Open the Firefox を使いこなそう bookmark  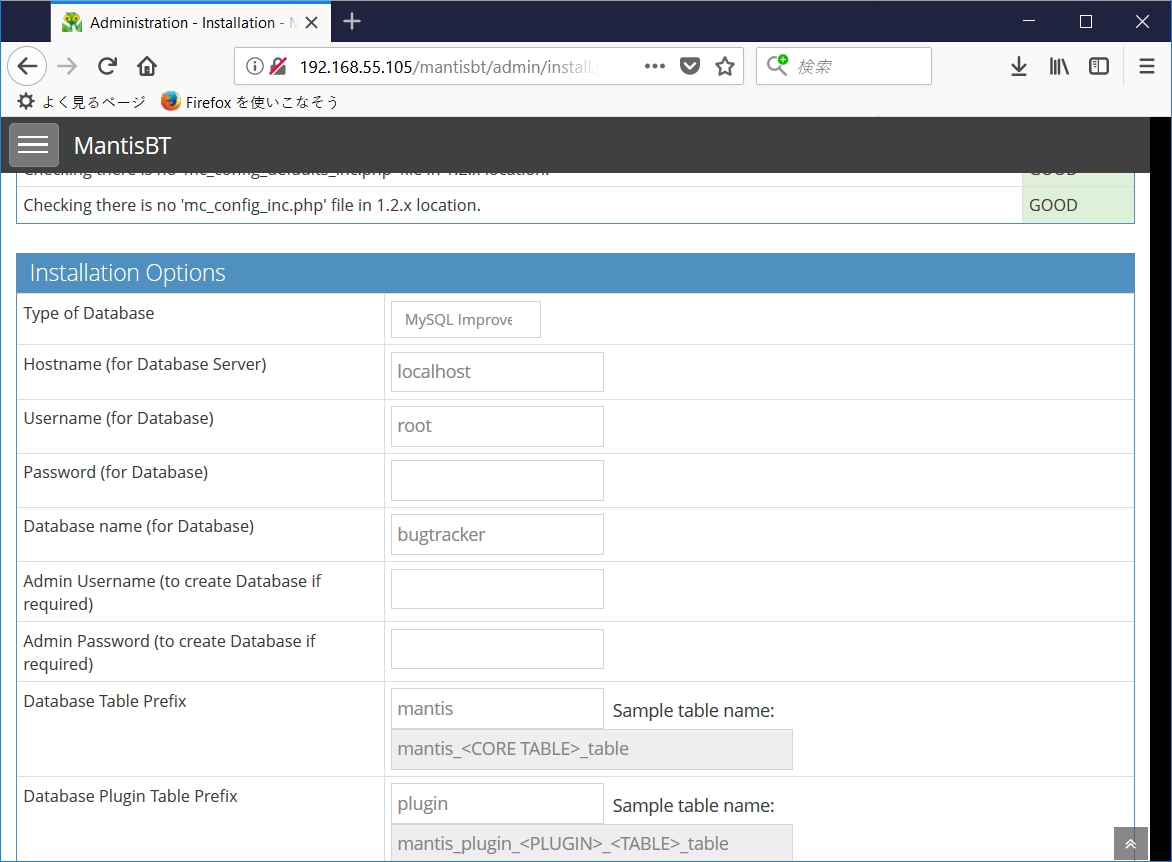tap(250, 101)
